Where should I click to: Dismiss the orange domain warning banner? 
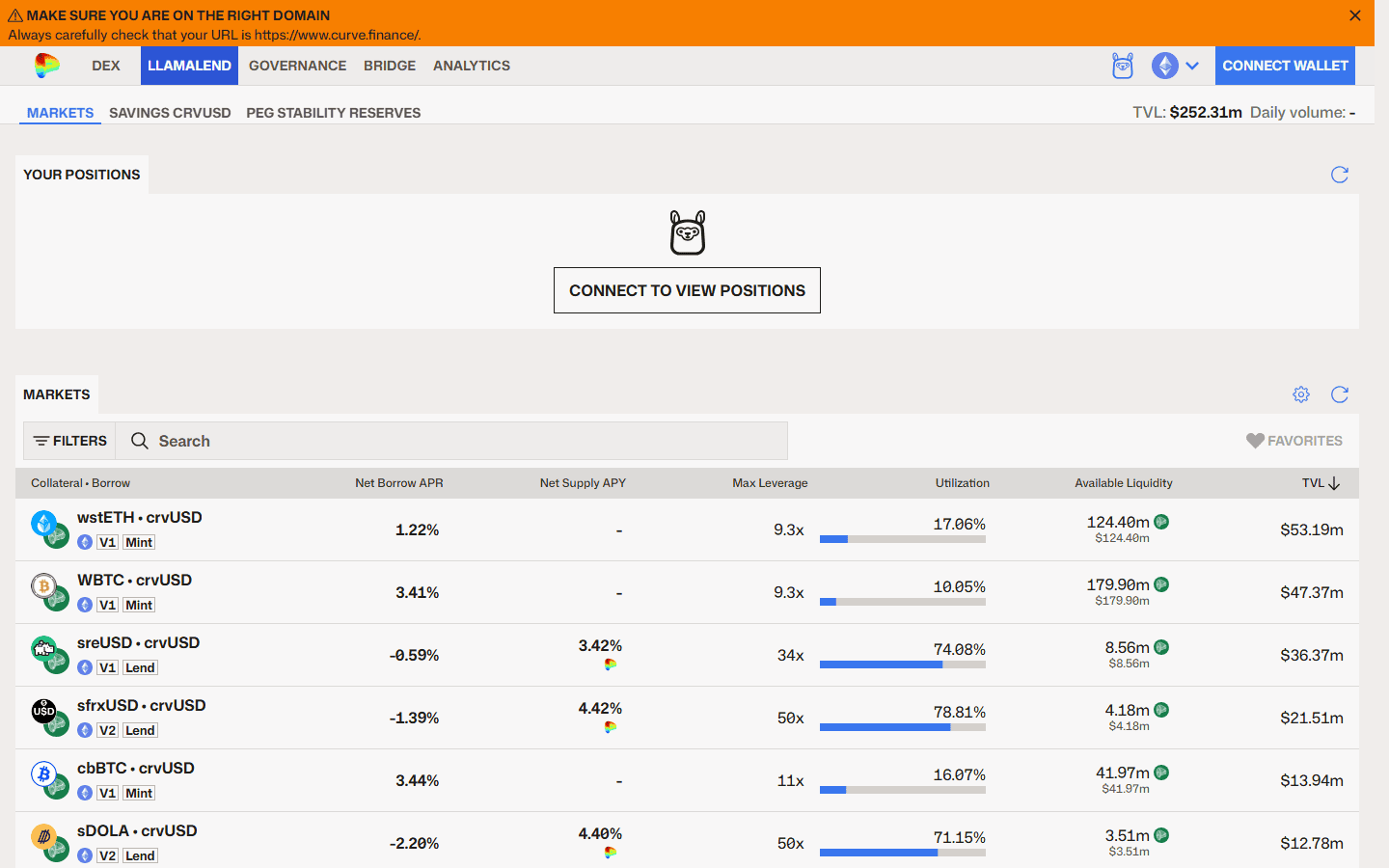click(x=1355, y=15)
